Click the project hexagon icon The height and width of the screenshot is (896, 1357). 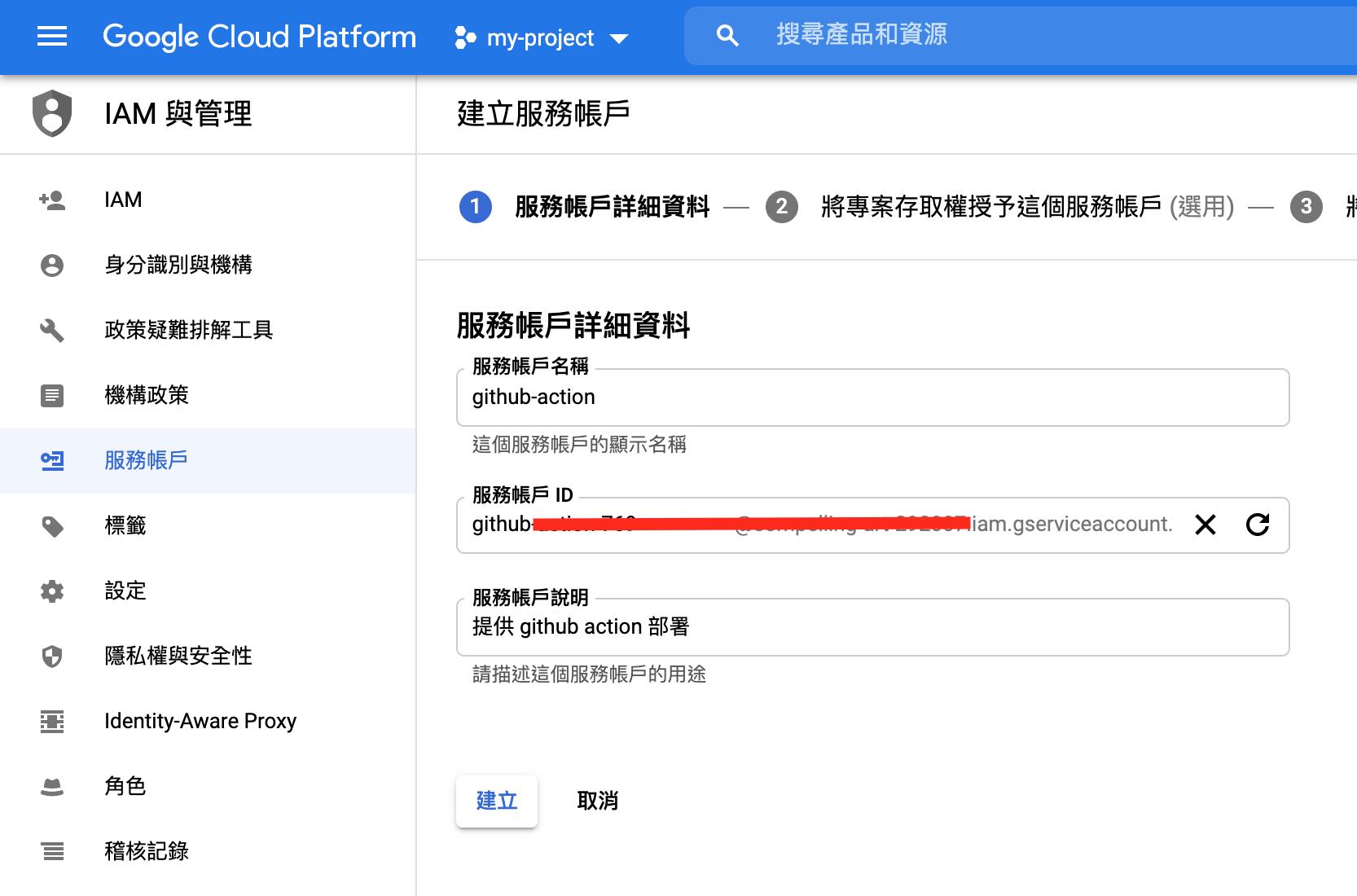point(465,38)
